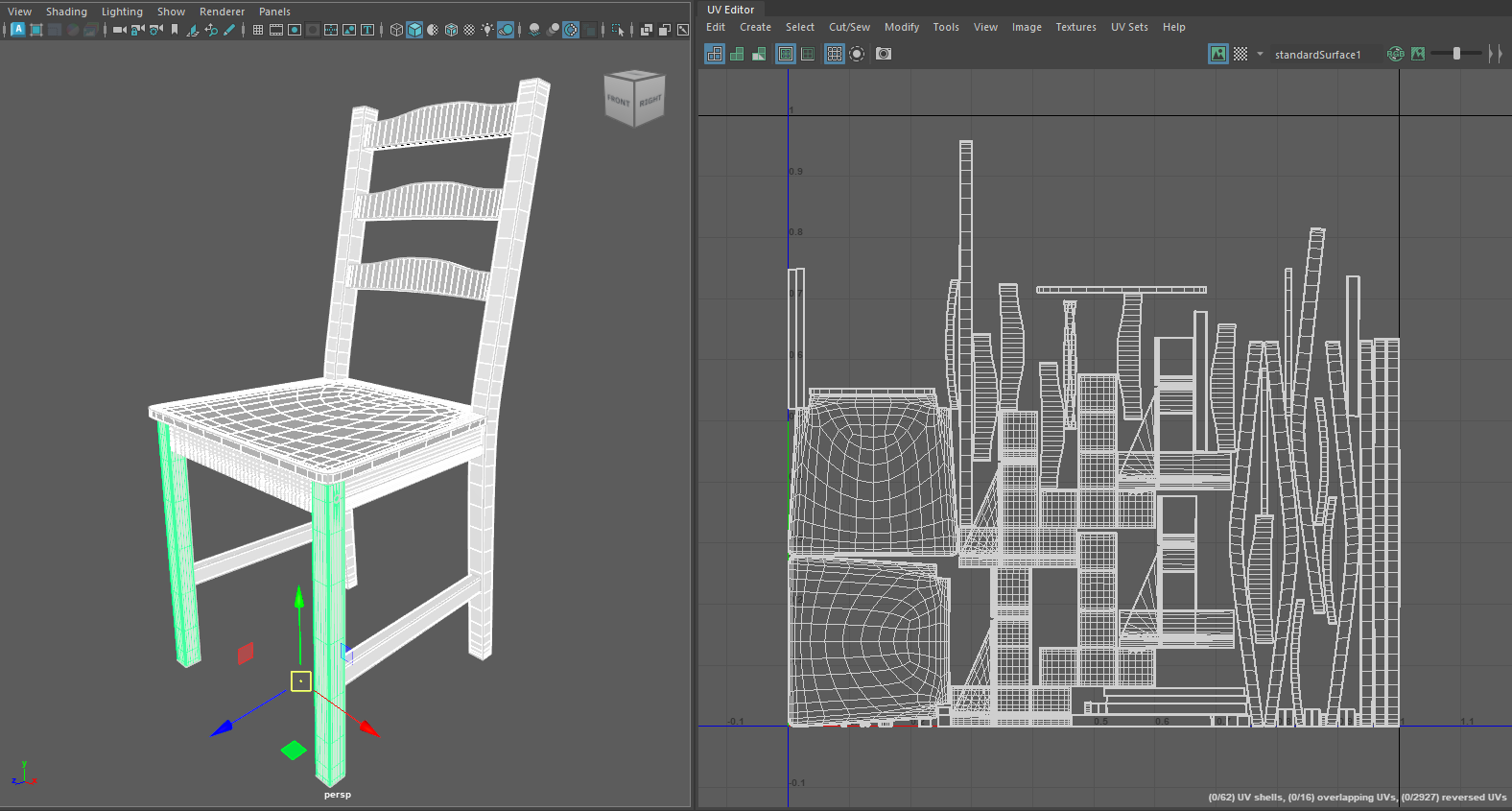Click the Lock Camera icon
This screenshot has width=1512, height=811.
coord(137,30)
